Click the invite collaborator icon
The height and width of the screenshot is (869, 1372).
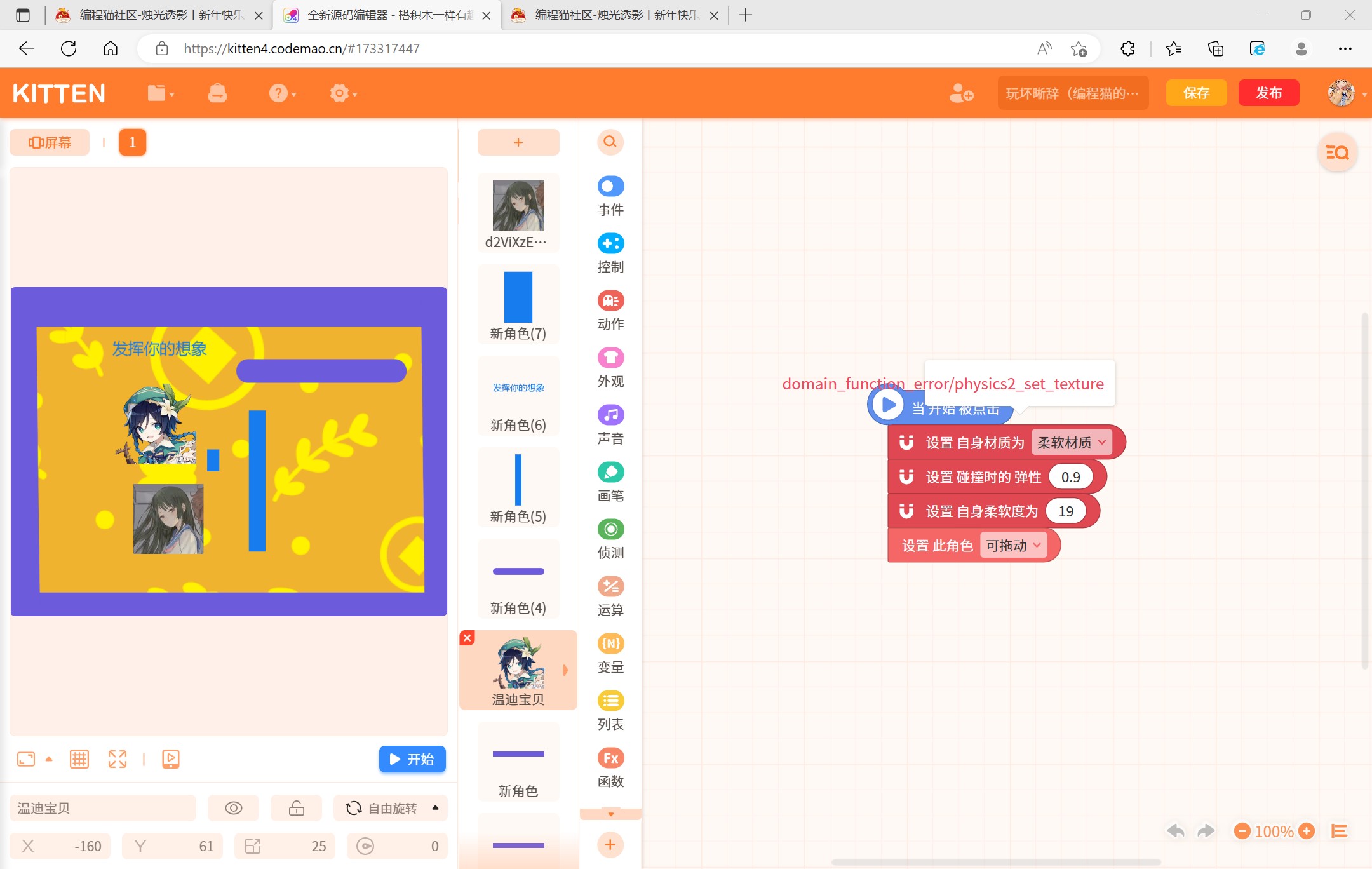(961, 93)
